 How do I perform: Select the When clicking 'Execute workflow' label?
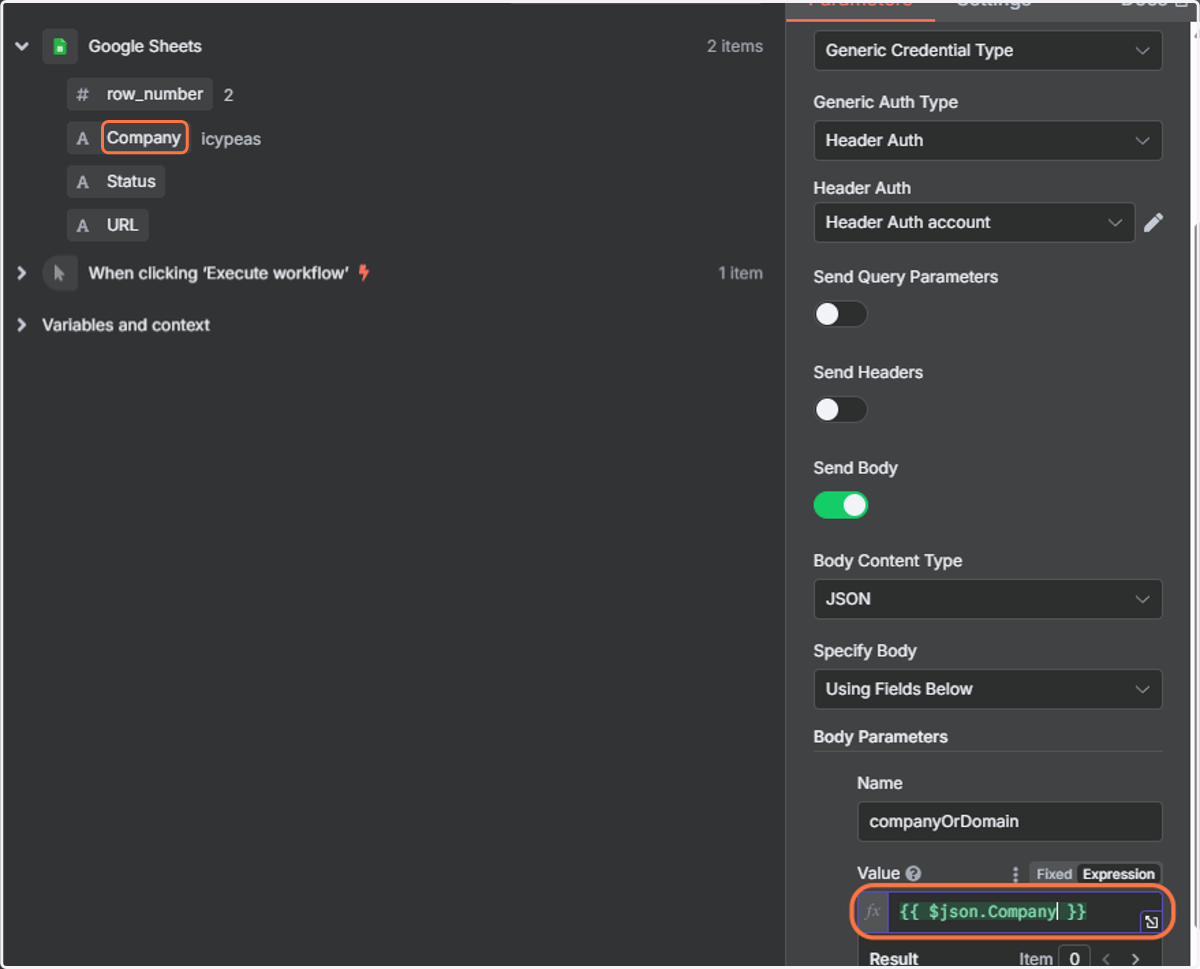[x=219, y=273]
